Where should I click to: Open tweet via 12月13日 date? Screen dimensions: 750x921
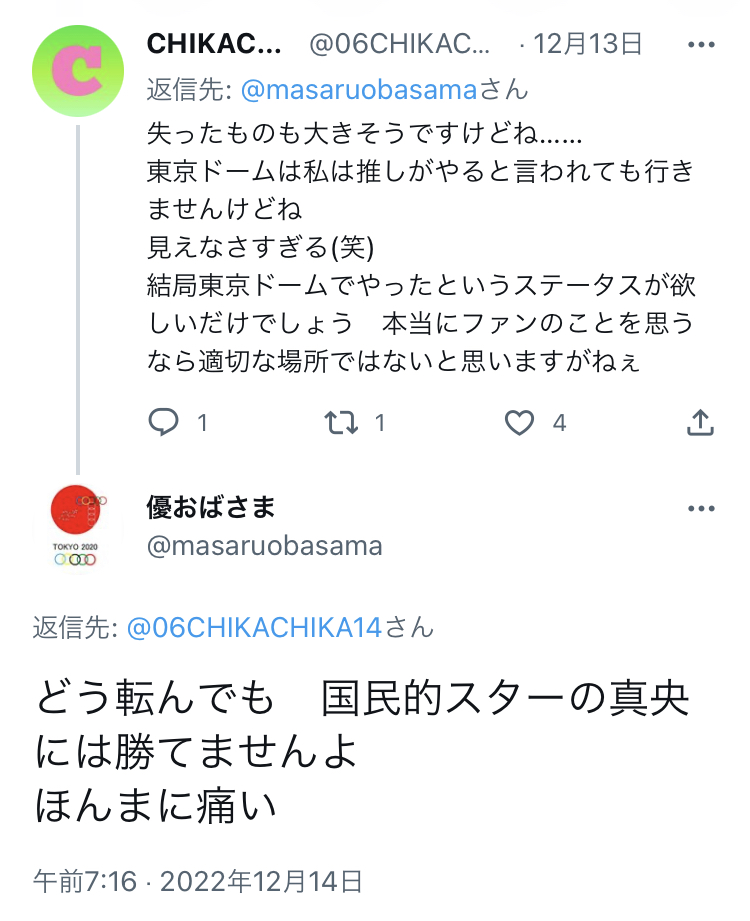pyautogui.click(x=587, y=45)
